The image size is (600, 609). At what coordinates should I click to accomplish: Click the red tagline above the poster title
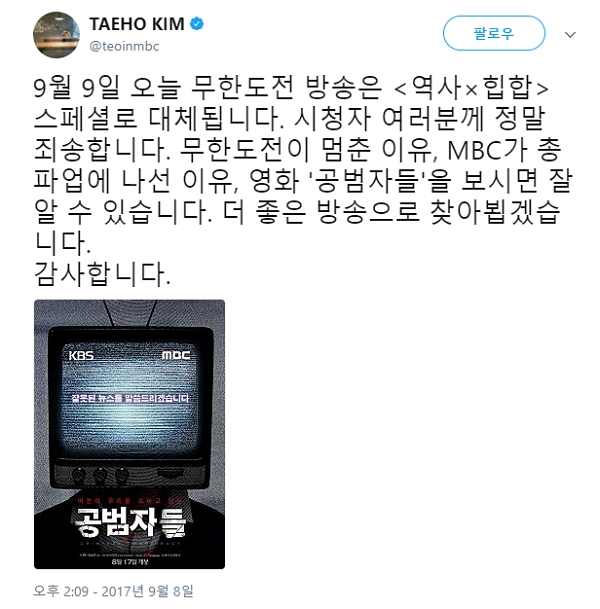pos(129,500)
